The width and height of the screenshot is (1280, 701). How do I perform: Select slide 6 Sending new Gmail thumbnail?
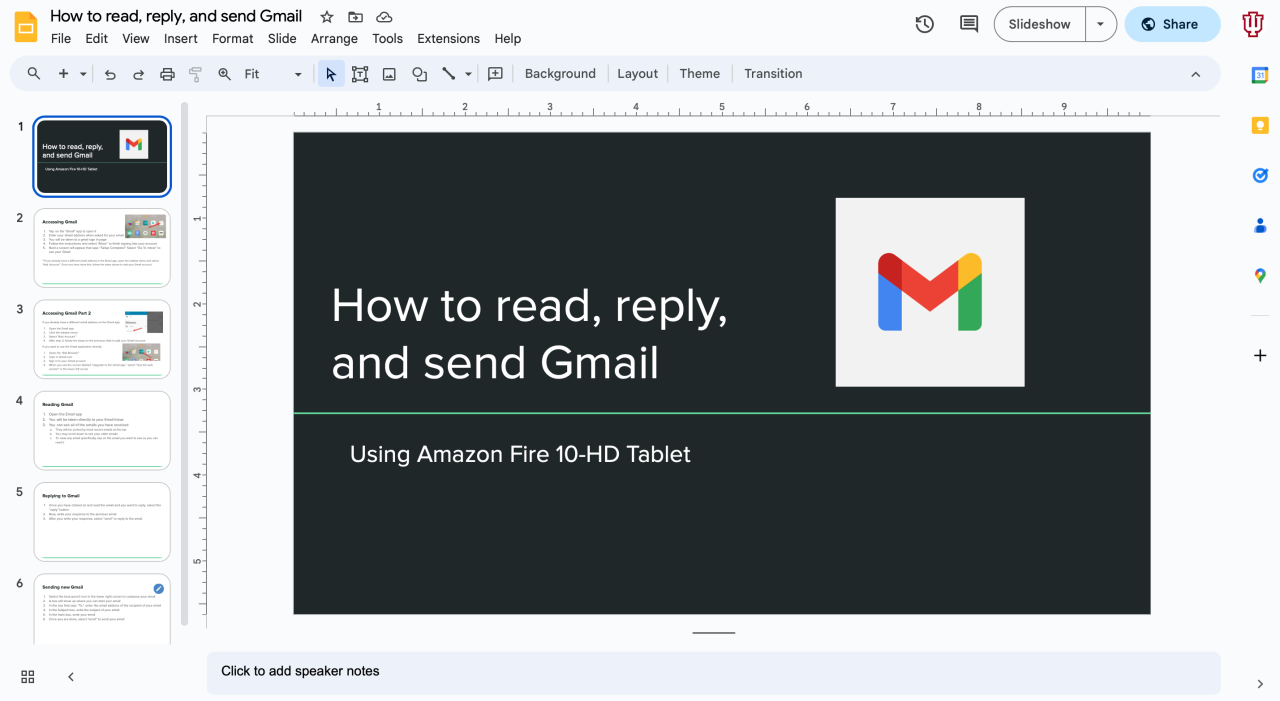(x=102, y=610)
